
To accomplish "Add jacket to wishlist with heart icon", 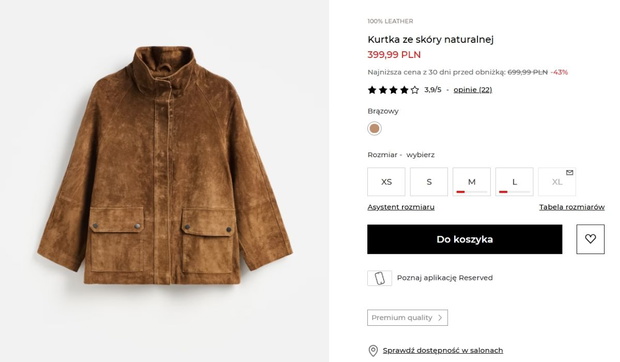I will 590,239.
